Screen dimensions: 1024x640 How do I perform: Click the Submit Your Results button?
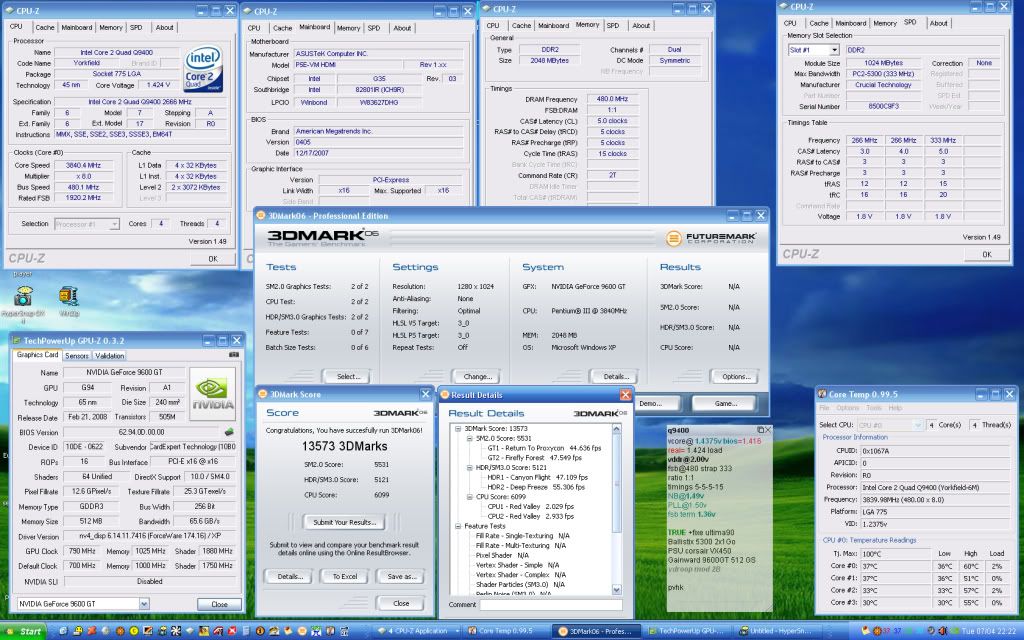click(x=344, y=522)
